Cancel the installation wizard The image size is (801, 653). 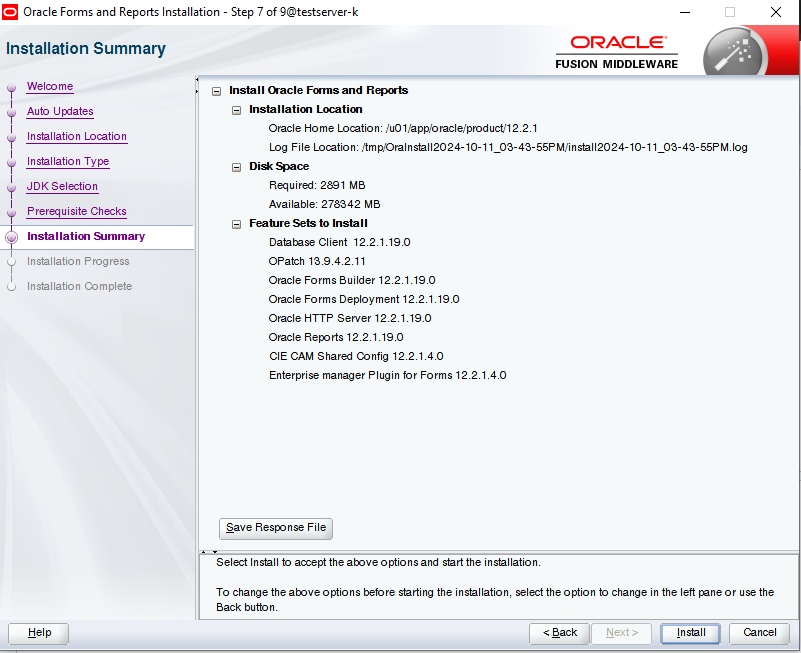click(760, 633)
